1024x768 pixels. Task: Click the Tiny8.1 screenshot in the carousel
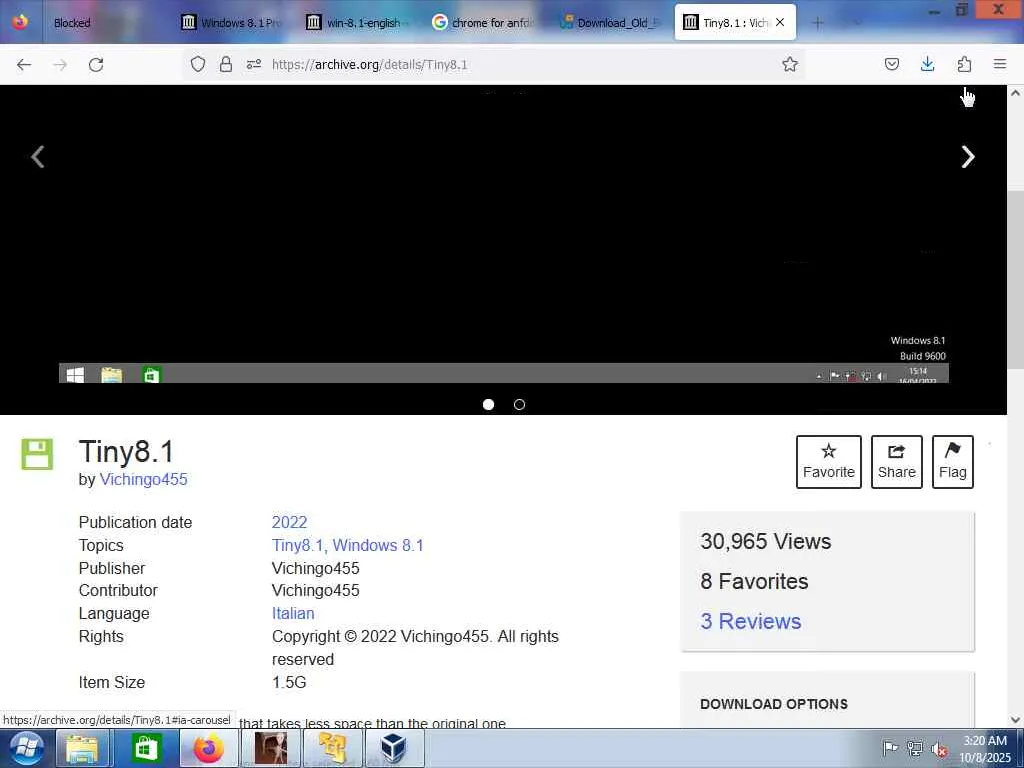(504, 235)
